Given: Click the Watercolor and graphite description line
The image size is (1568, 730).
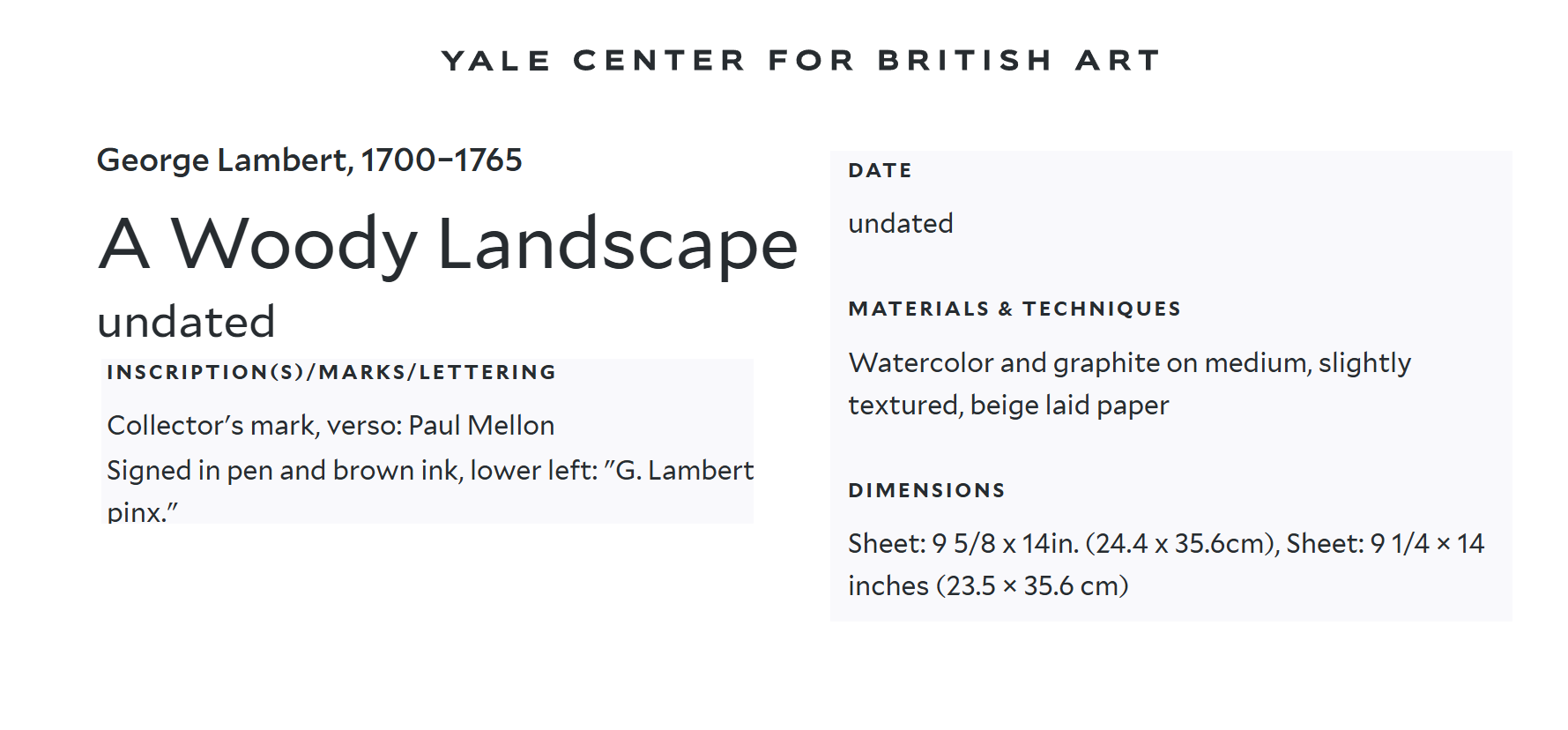Looking at the screenshot, I should point(1128,363).
